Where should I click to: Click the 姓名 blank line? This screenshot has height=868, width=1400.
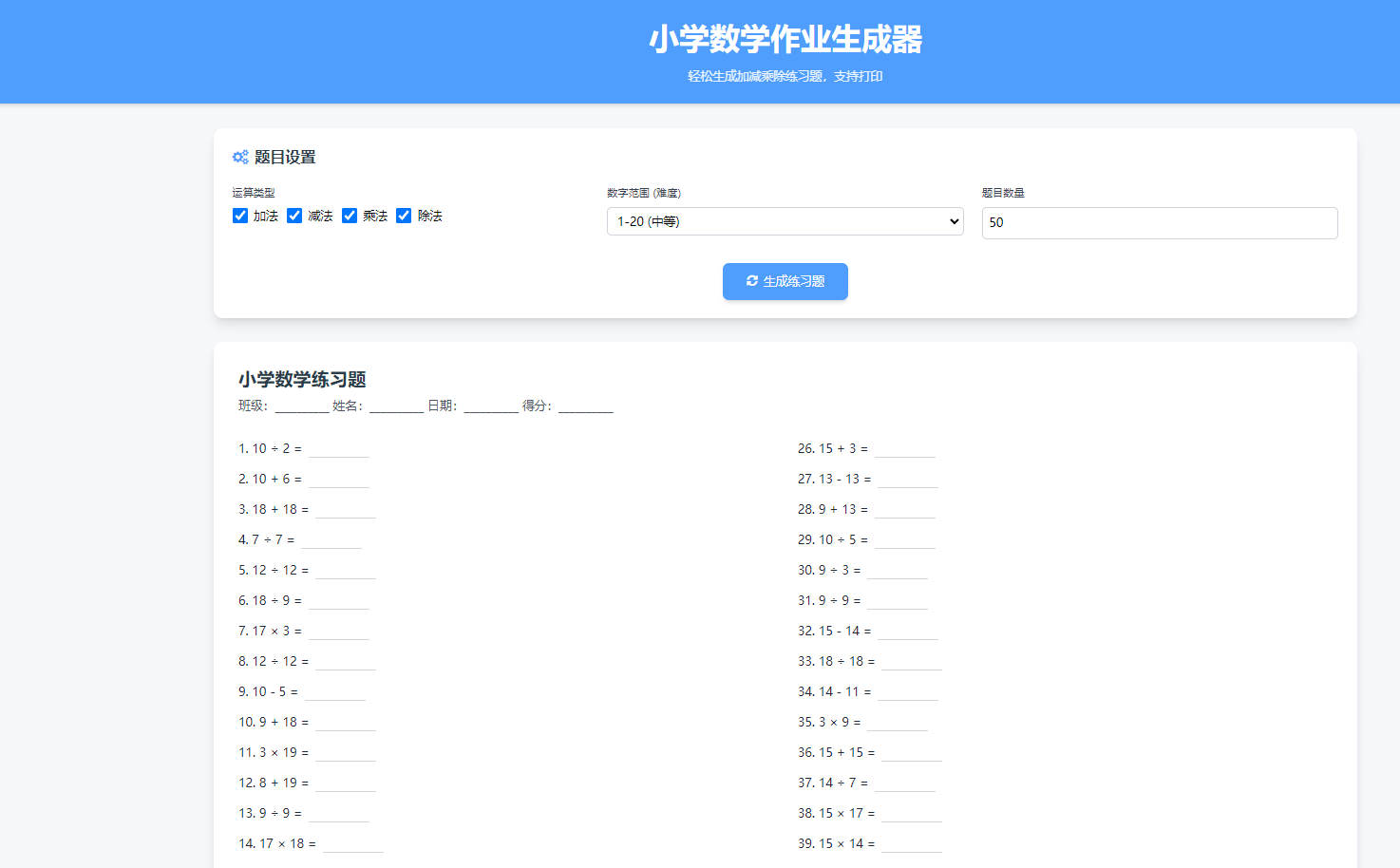(x=396, y=406)
